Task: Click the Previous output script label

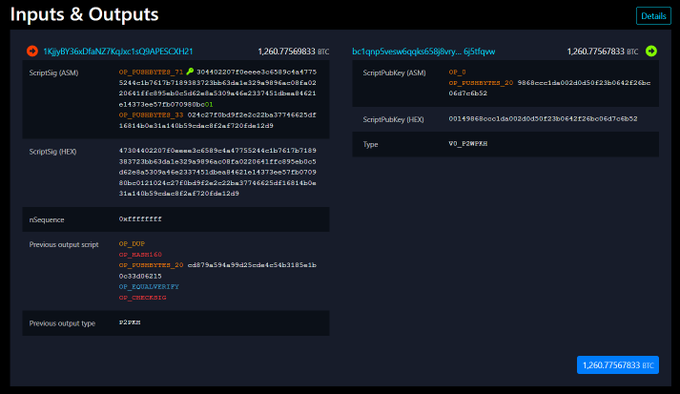Action: tap(64, 244)
